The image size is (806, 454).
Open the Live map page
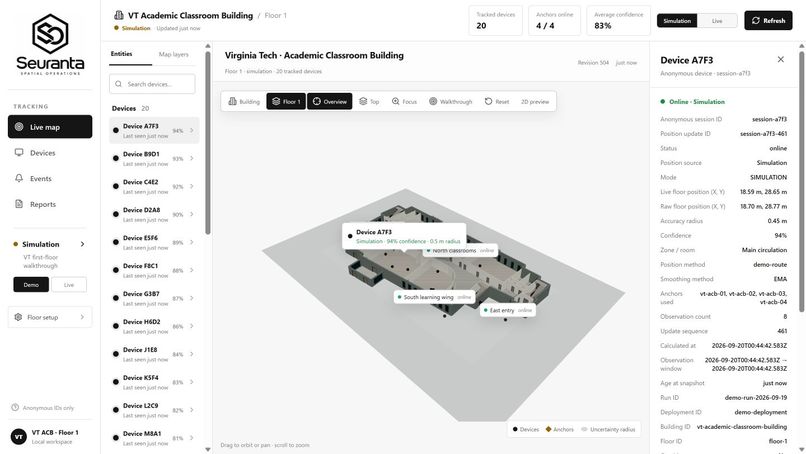50,127
